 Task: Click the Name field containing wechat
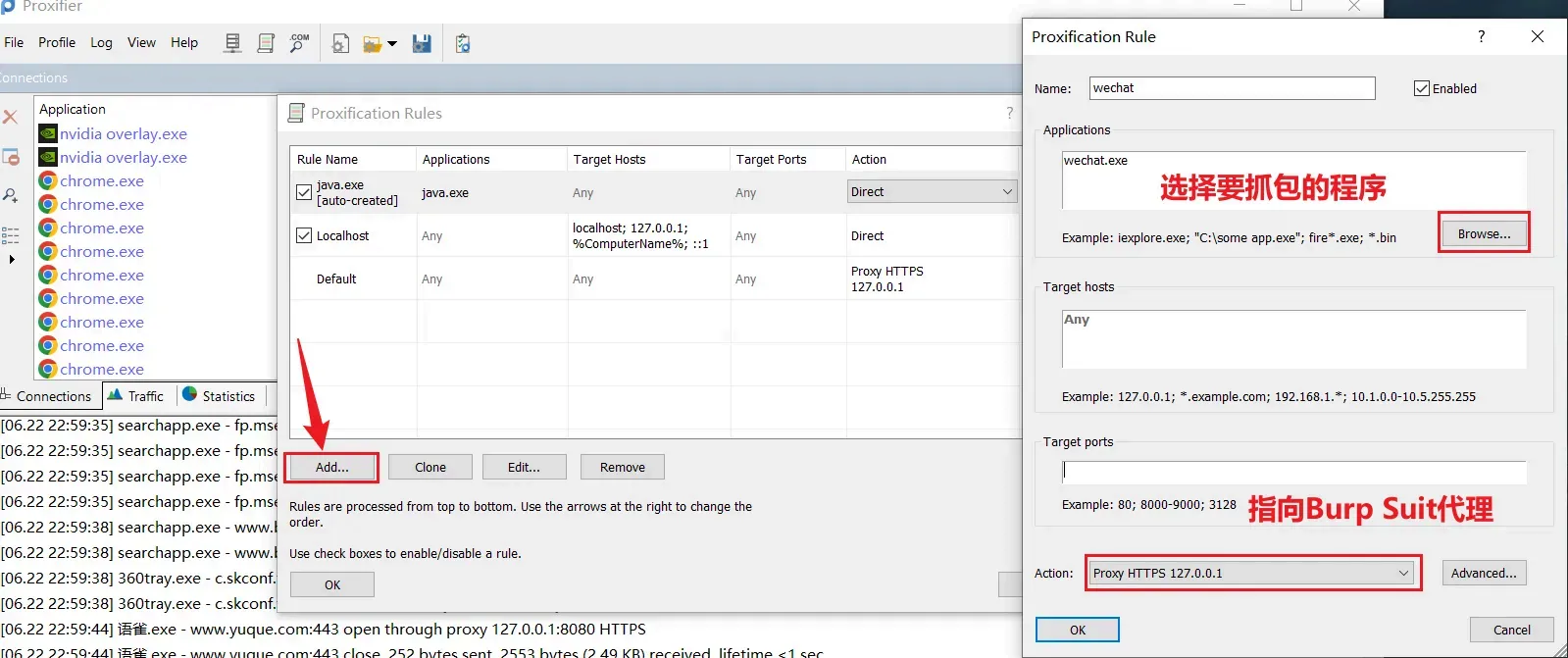(x=1233, y=88)
